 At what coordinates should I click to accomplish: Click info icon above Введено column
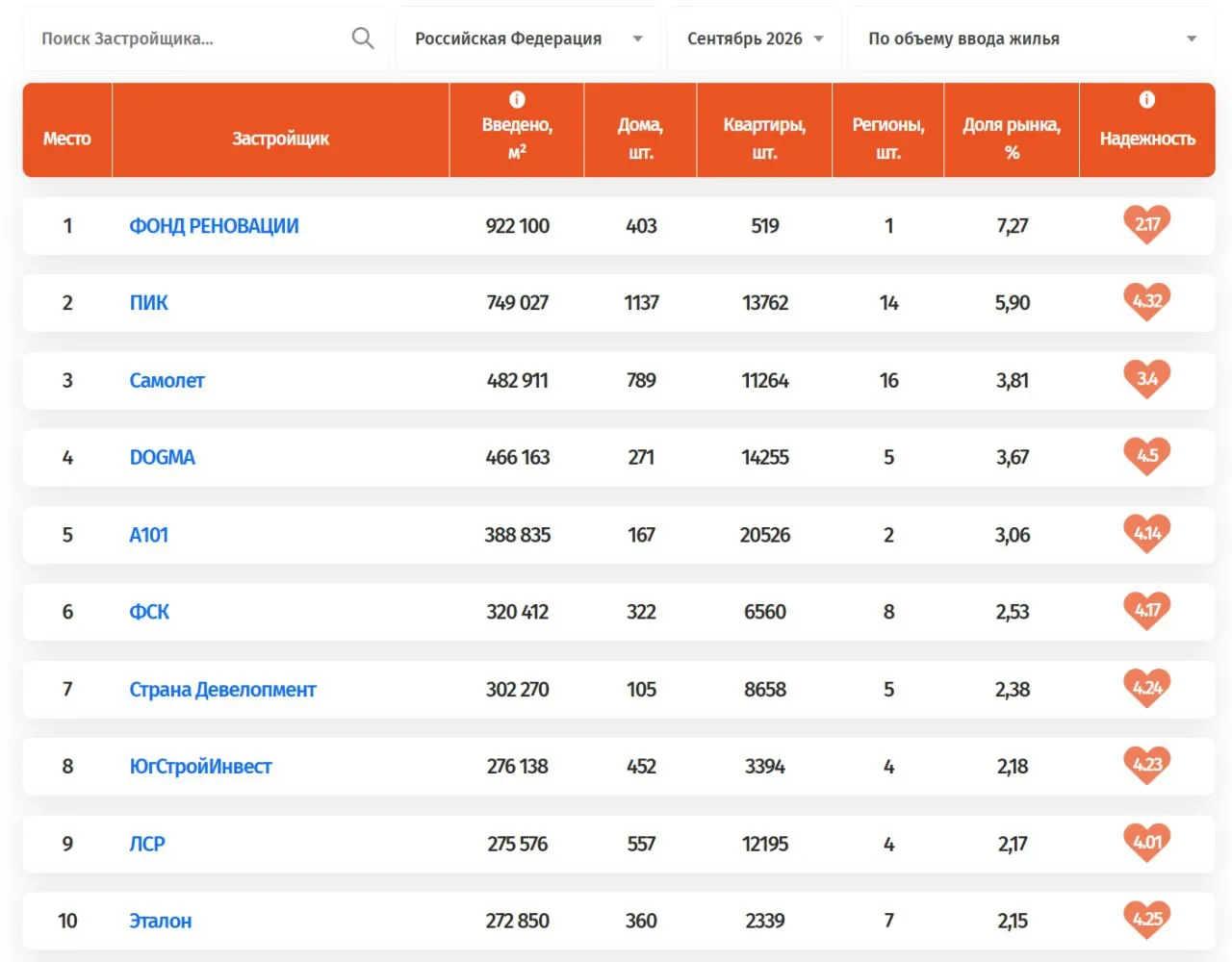(x=517, y=99)
